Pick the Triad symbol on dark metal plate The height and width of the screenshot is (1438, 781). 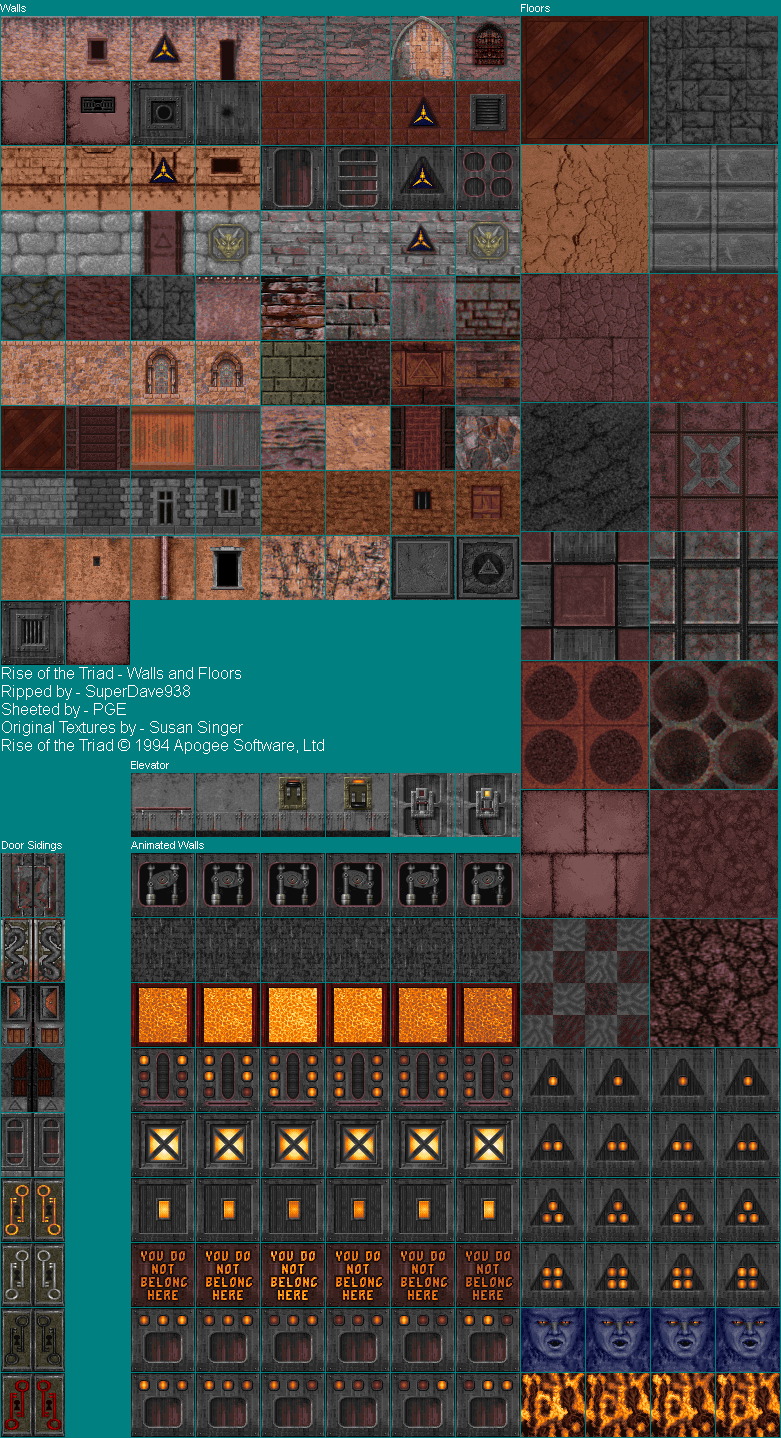click(423, 178)
